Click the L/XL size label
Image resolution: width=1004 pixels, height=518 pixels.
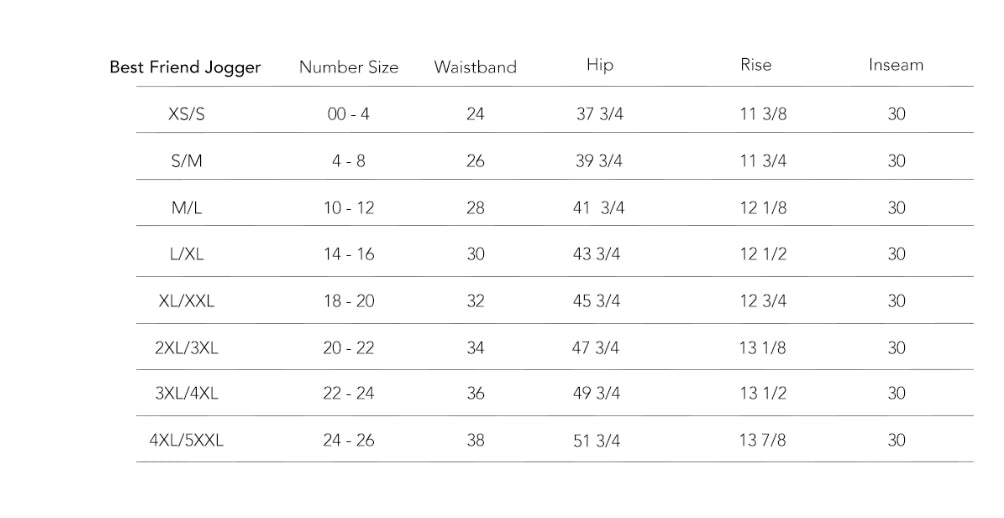click(187, 254)
